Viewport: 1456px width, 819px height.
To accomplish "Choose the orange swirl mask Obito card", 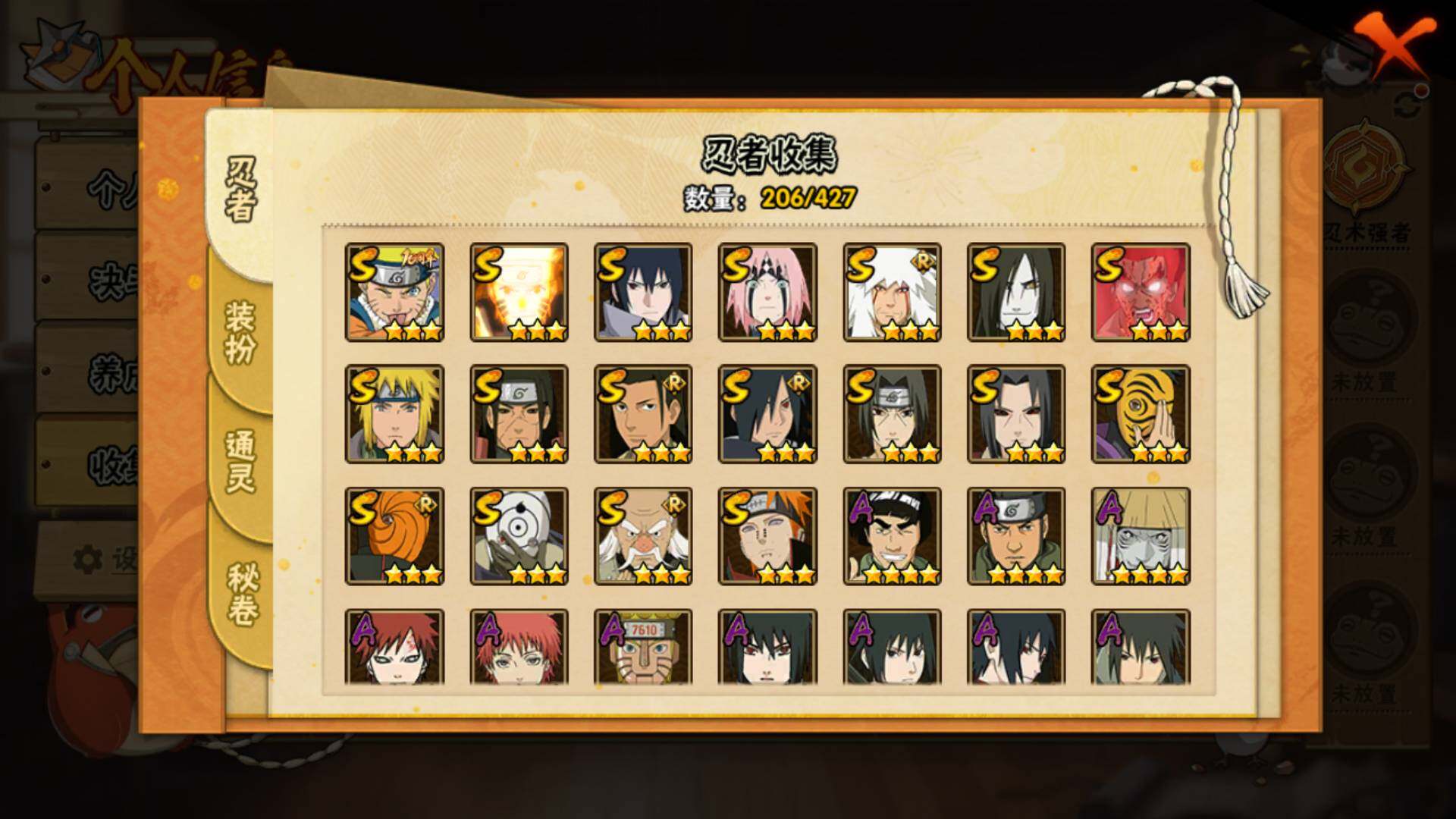I will coord(394,536).
